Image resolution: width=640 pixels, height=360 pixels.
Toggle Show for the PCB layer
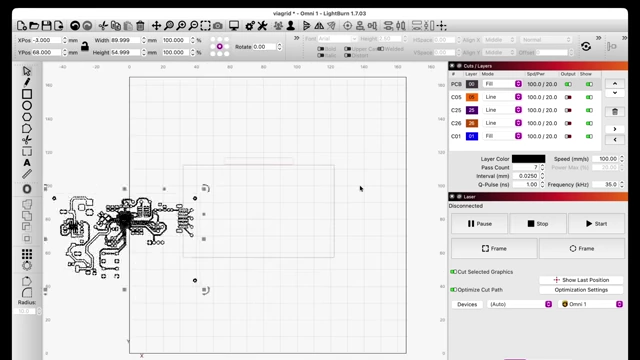point(589,84)
